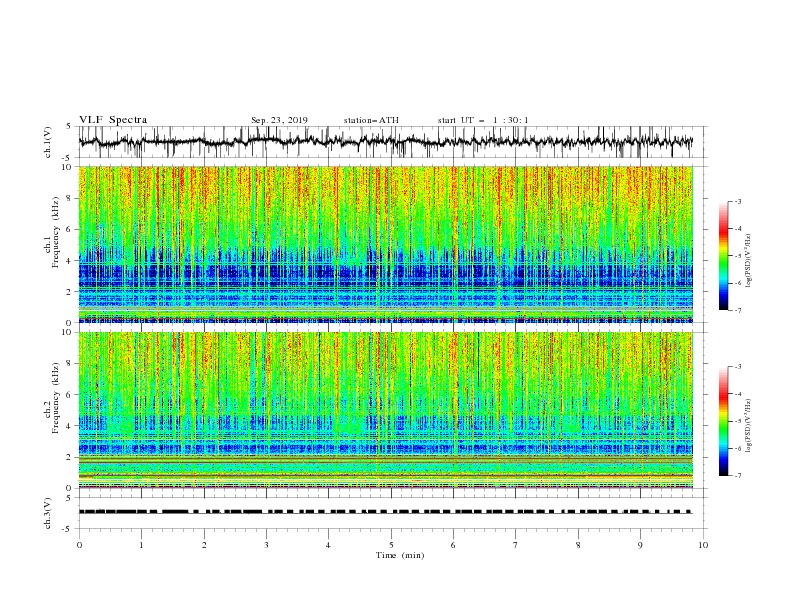
Task: Click the "start UT = 1 :30: 1" text
Action: (483, 120)
